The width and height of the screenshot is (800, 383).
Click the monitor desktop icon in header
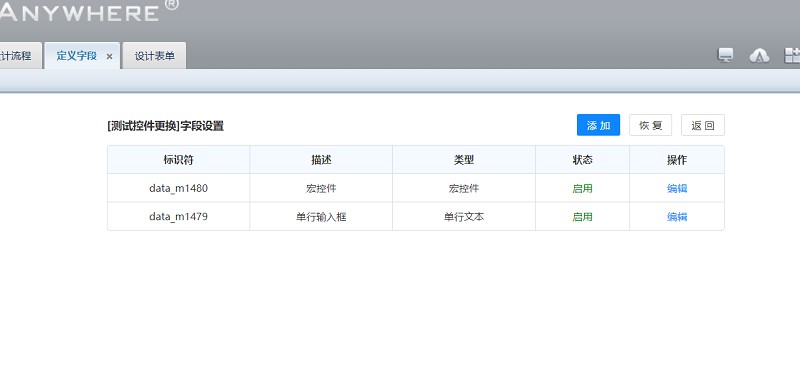click(726, 56)
